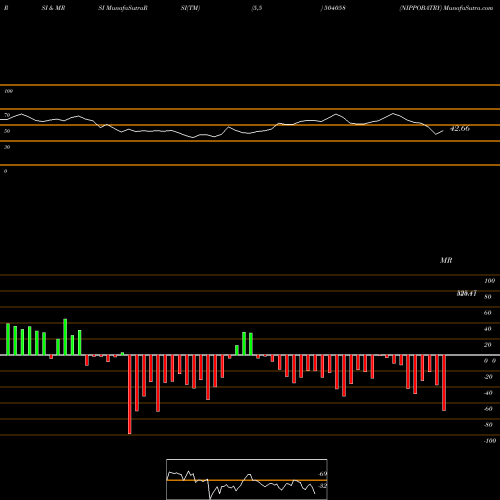The image size is (500, 500).
Task: Click the RSI axis label 50
Action: click(7, 131)
